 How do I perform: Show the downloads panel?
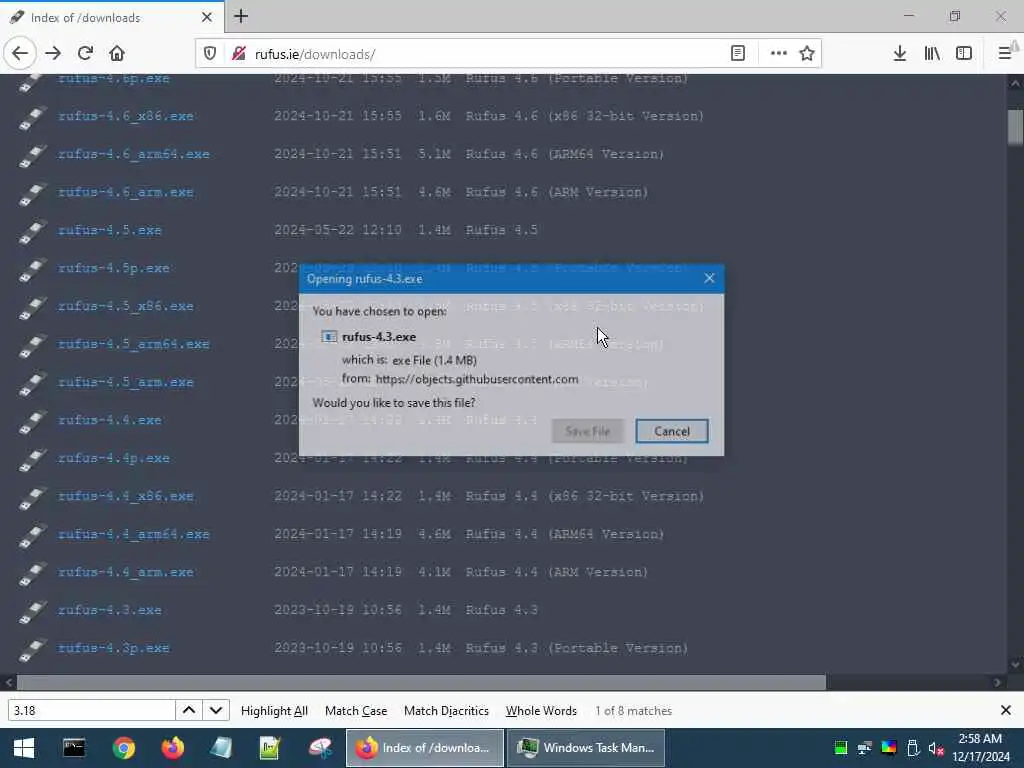coord(900,54)
